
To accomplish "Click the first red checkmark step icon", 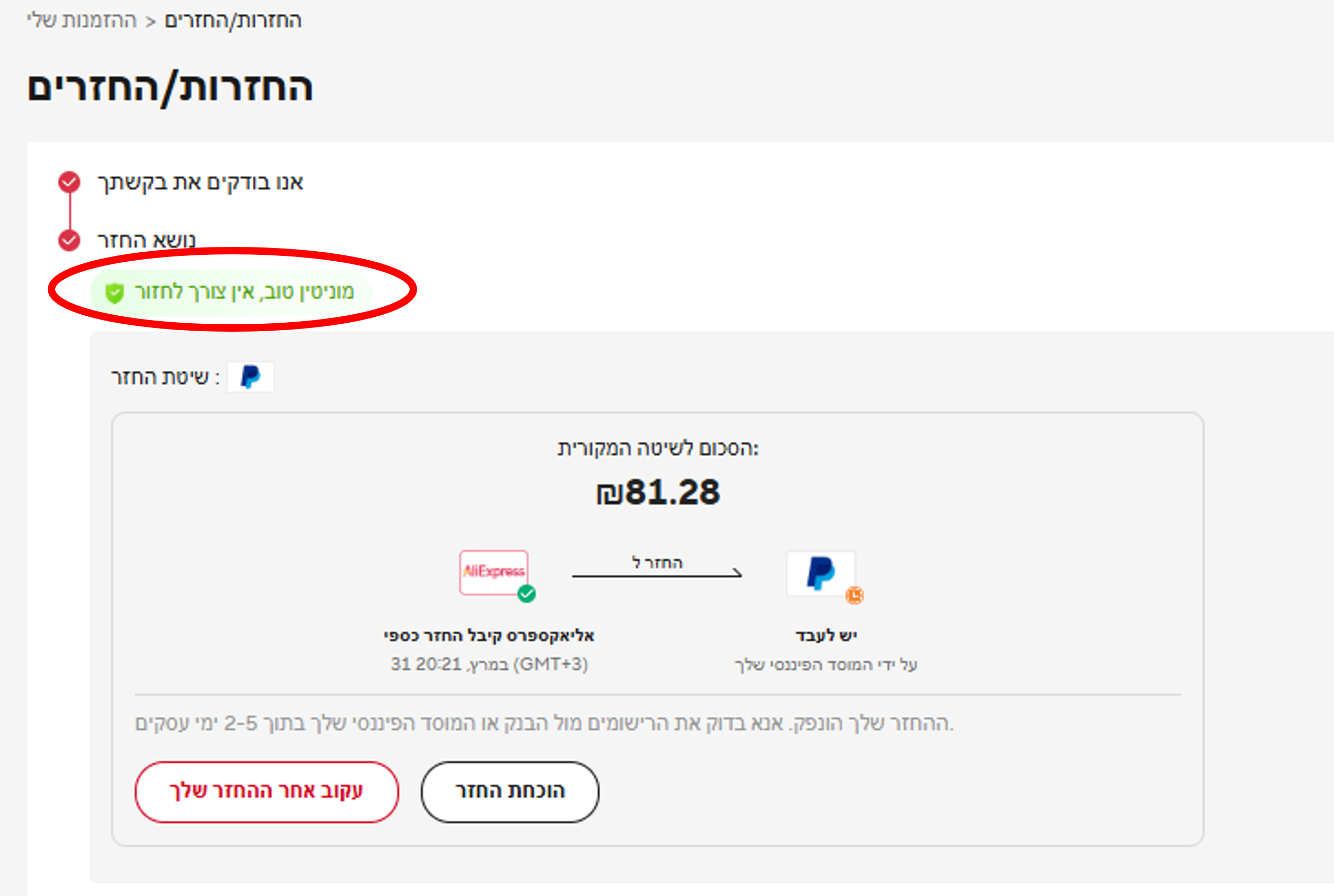I will 69,182.
